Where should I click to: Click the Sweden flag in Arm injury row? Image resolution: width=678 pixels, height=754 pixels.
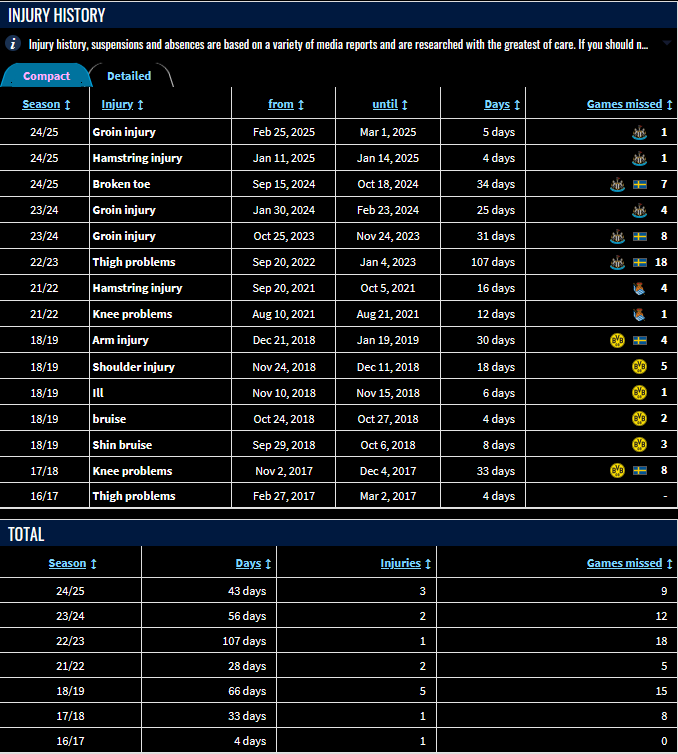[x=640, y=340]
